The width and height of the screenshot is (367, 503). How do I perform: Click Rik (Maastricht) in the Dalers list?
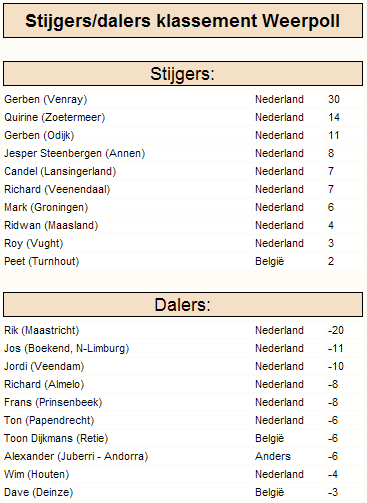click(x=42, y=330)
